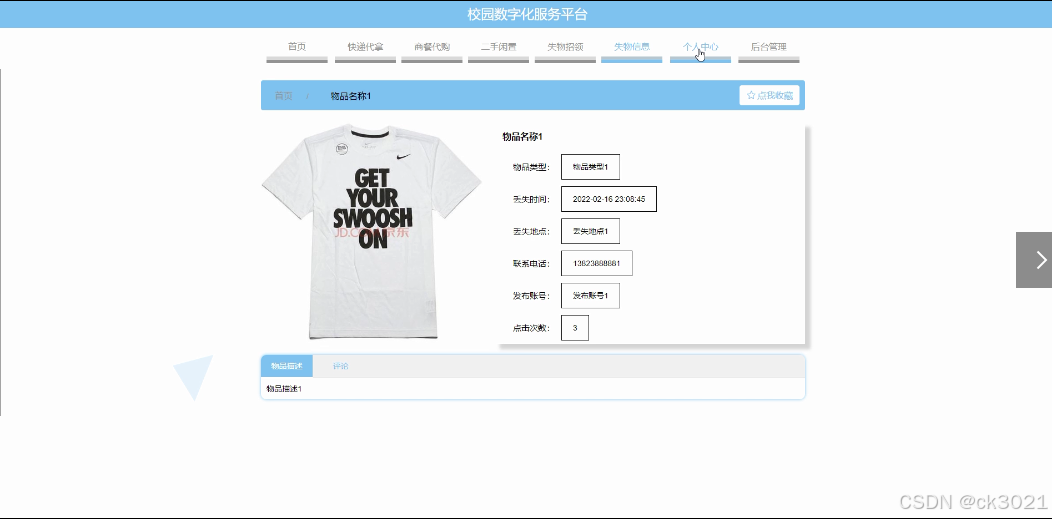Click the 首页 breadcrumb link

click(283, 96)
